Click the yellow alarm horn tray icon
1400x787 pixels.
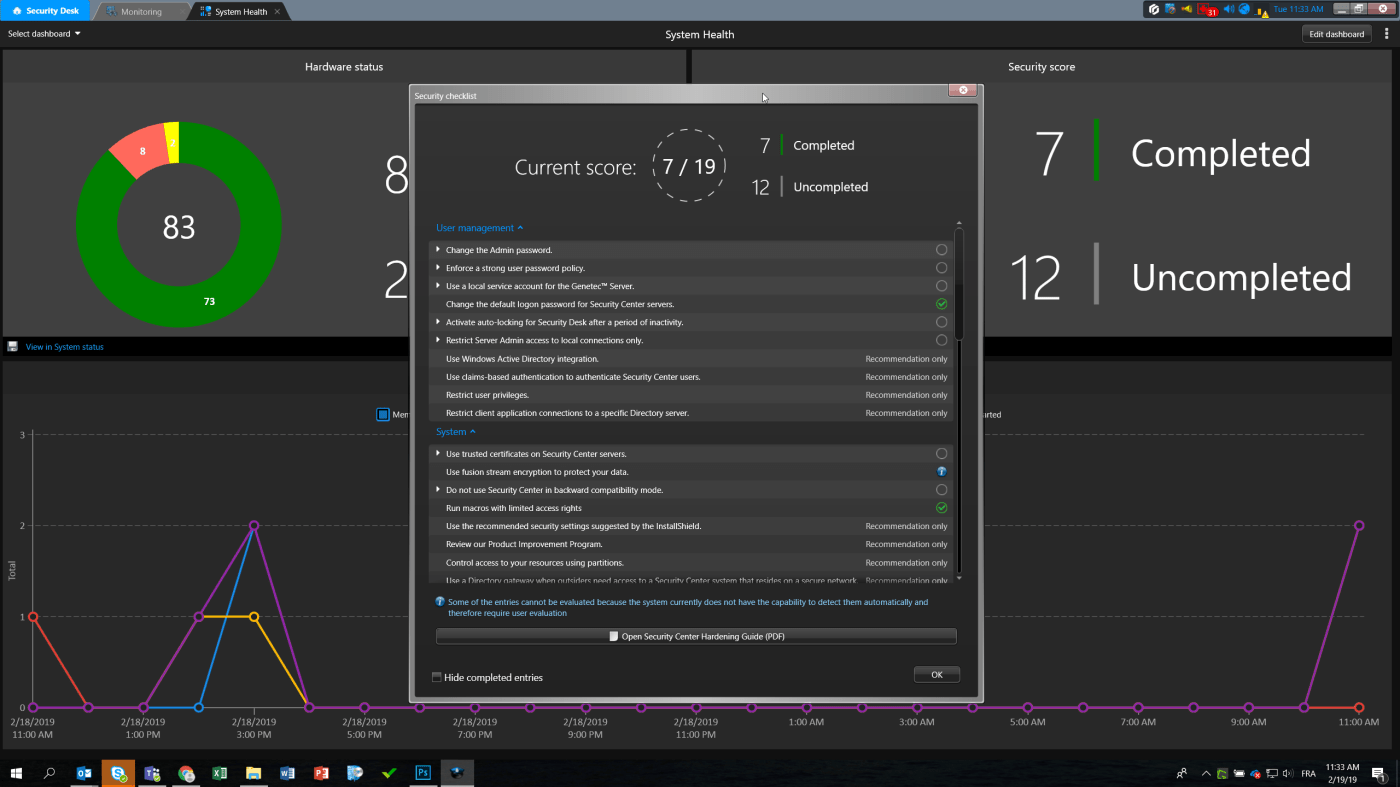coord(1186,9)
